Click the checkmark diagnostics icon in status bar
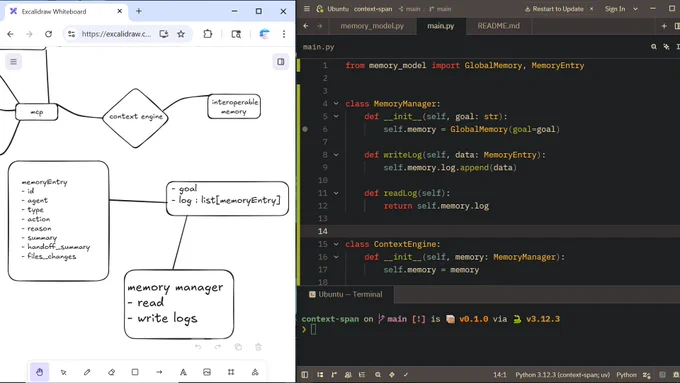Screen dimensions: 680x383 pyautogui.click(x=406, y=375)
